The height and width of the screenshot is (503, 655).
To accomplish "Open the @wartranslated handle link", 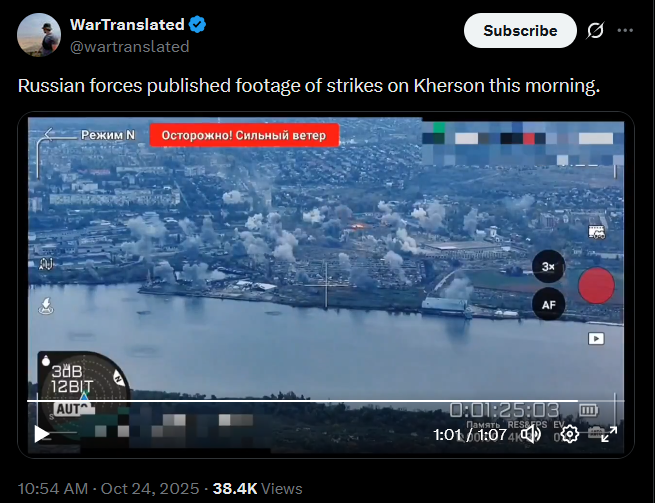I will pyautogui.click(x=129, y=47).
